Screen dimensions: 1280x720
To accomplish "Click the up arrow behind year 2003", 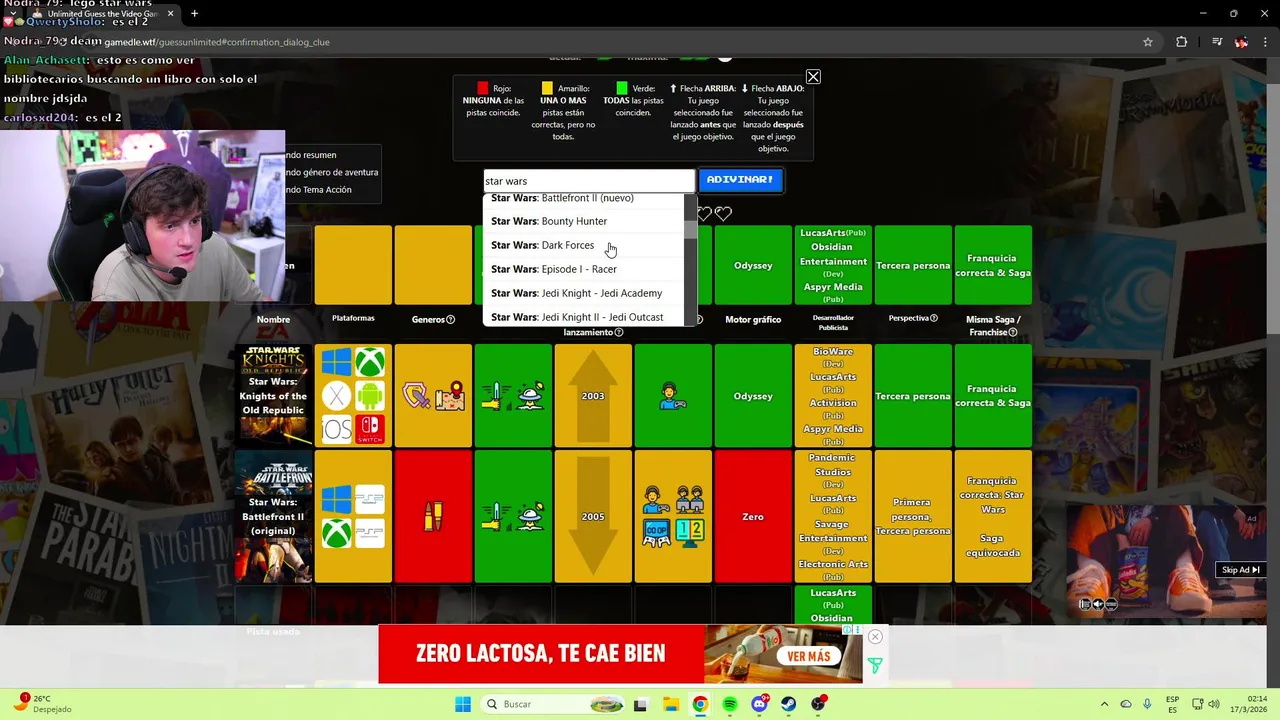I will pos(593,396).
